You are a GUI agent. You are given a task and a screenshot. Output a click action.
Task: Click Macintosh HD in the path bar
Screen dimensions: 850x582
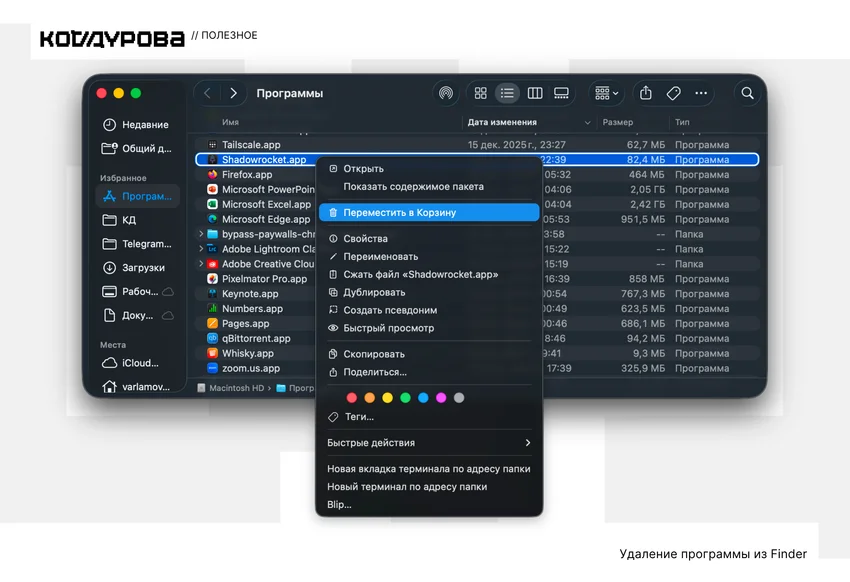tap(231, 388)
